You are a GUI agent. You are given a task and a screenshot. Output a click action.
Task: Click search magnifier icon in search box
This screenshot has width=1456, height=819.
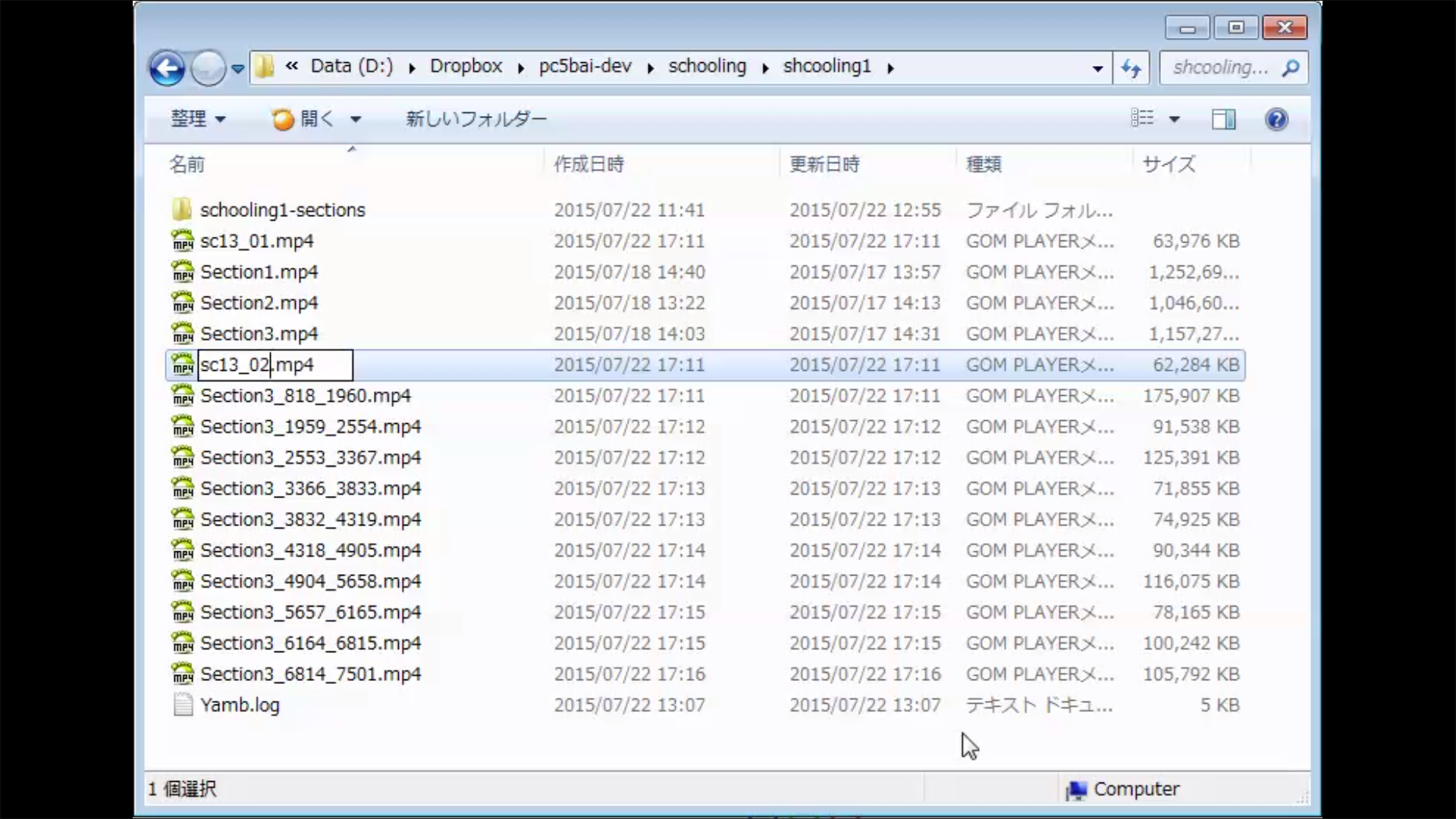click(x=1290, y=68)
